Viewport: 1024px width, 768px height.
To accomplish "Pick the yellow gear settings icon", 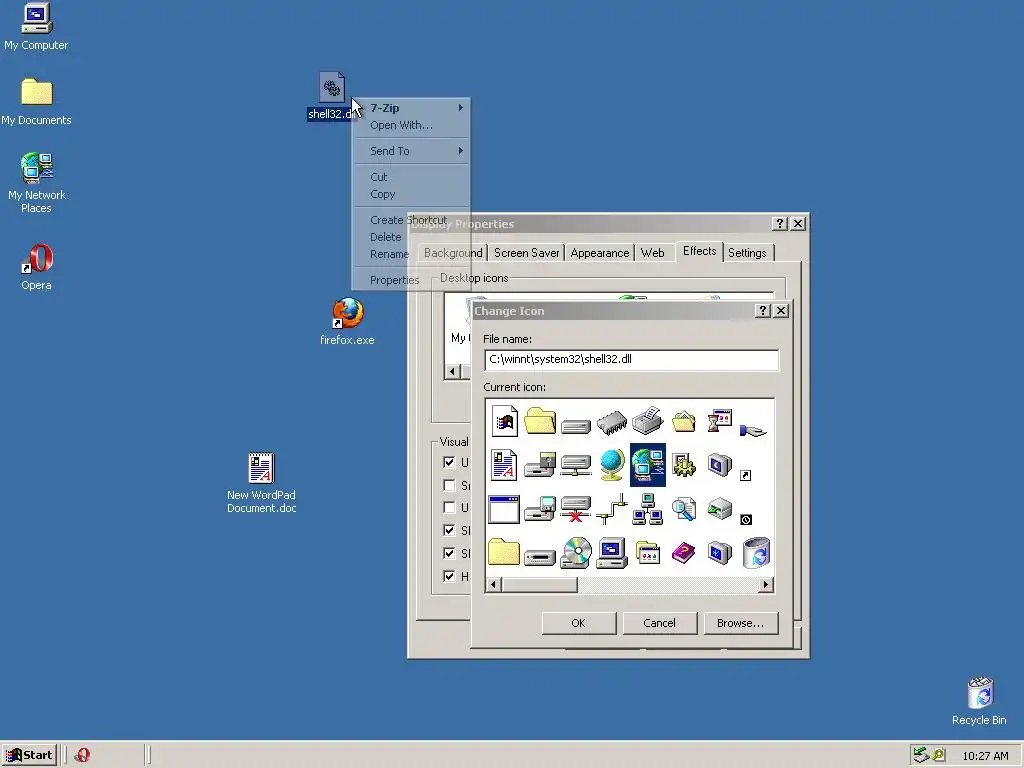I will point(684,465).
